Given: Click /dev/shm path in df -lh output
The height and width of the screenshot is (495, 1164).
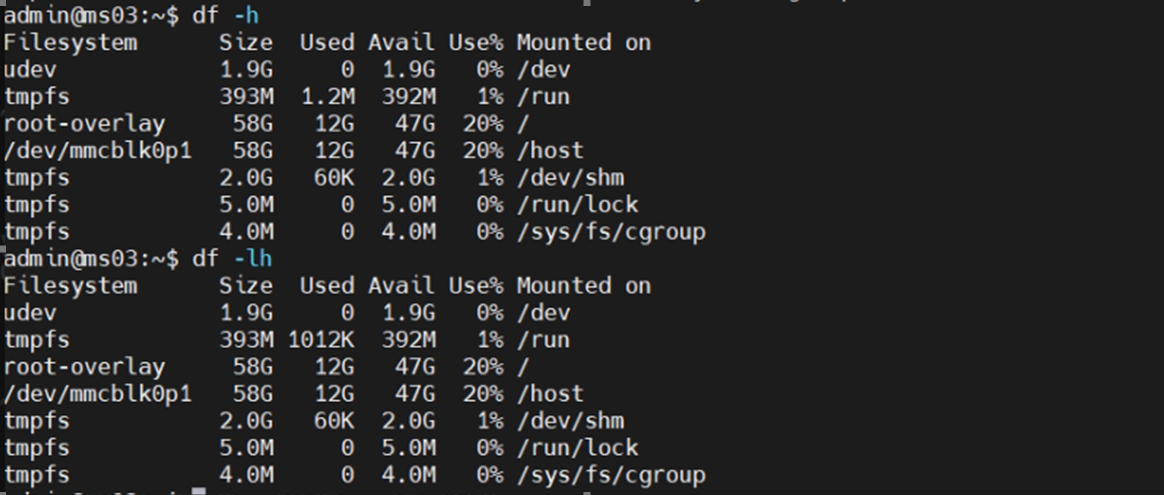Looking at the screenshot, I should pos(570,420).
